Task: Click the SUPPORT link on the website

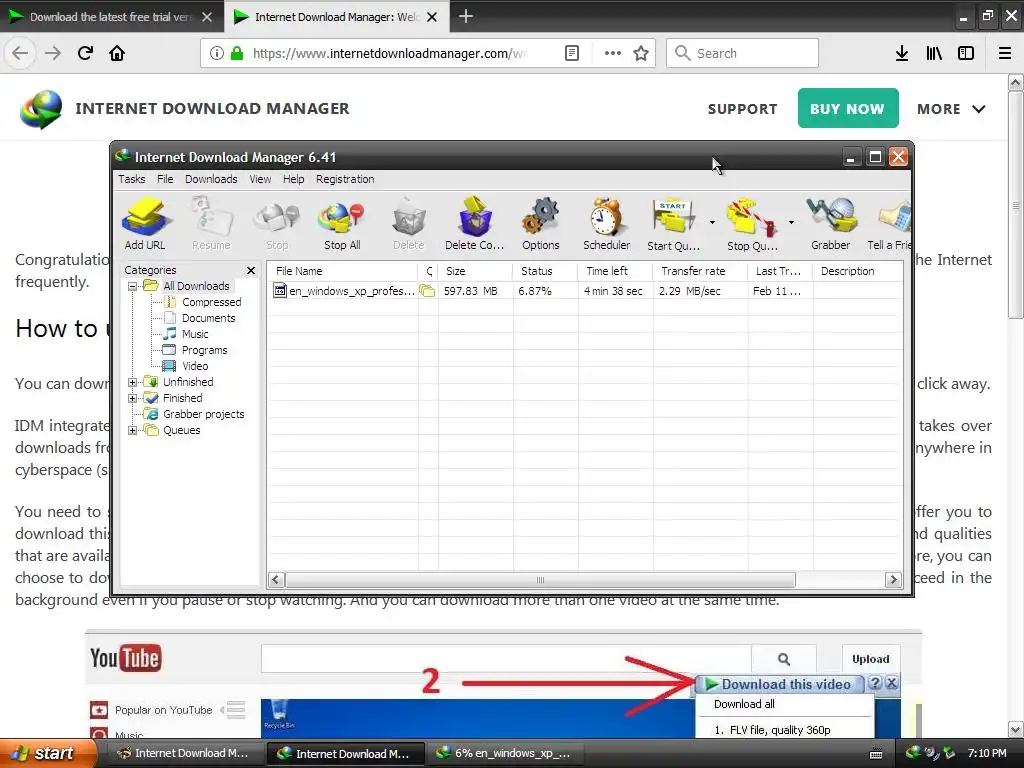Action: (x=743, y=109)
